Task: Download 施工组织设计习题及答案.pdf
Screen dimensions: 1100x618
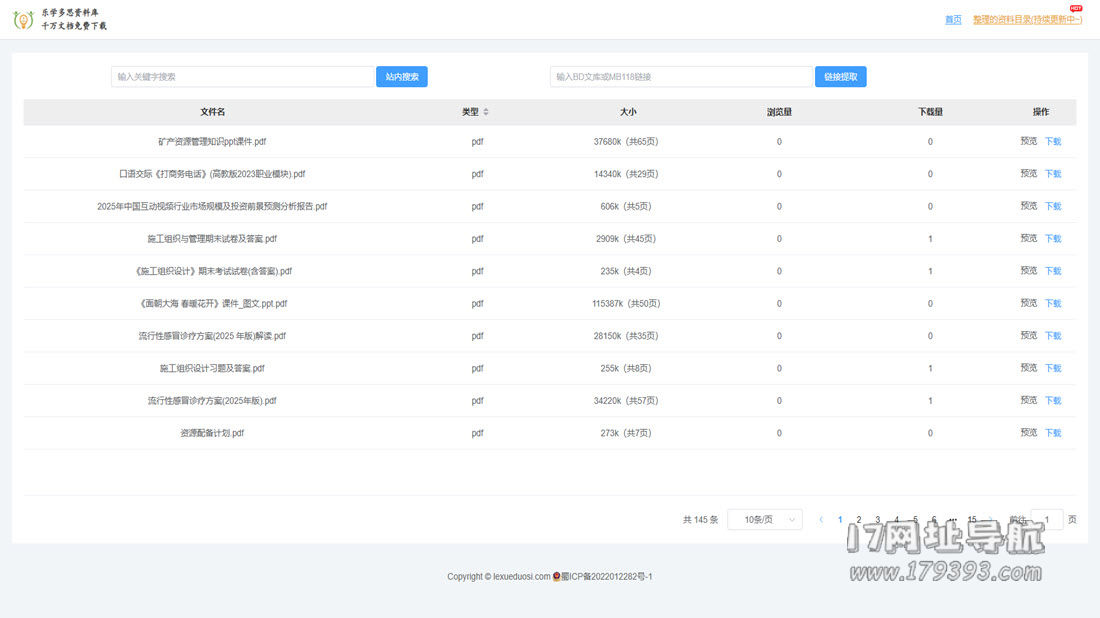Action: click(1053, 368)
